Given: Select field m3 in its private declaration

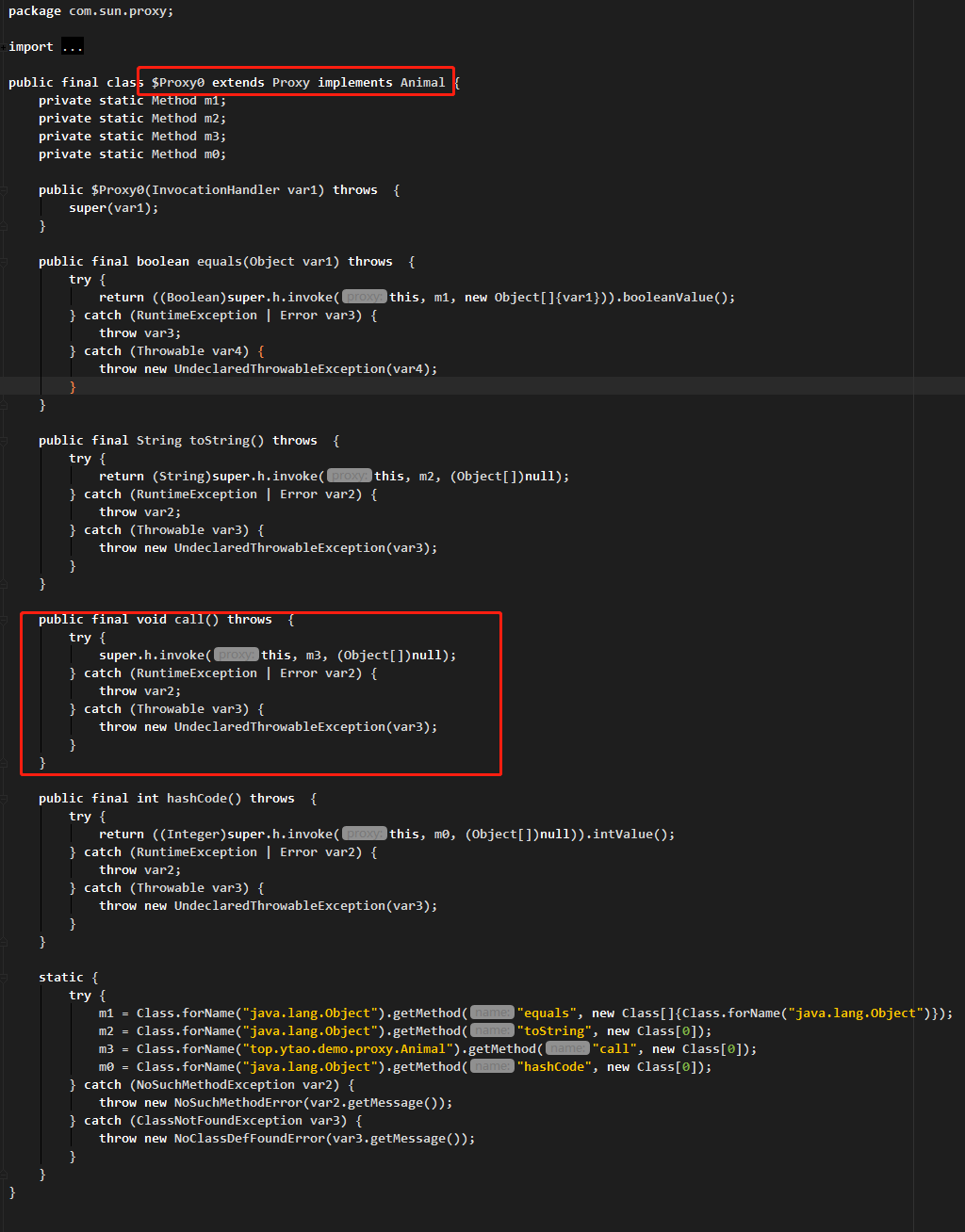Looking at the screenshot, I should click(x=212, y=137).
